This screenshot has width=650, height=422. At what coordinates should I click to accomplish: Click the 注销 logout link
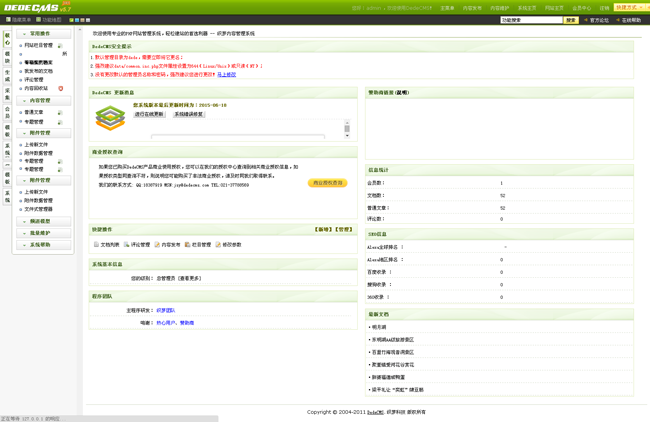604,8
